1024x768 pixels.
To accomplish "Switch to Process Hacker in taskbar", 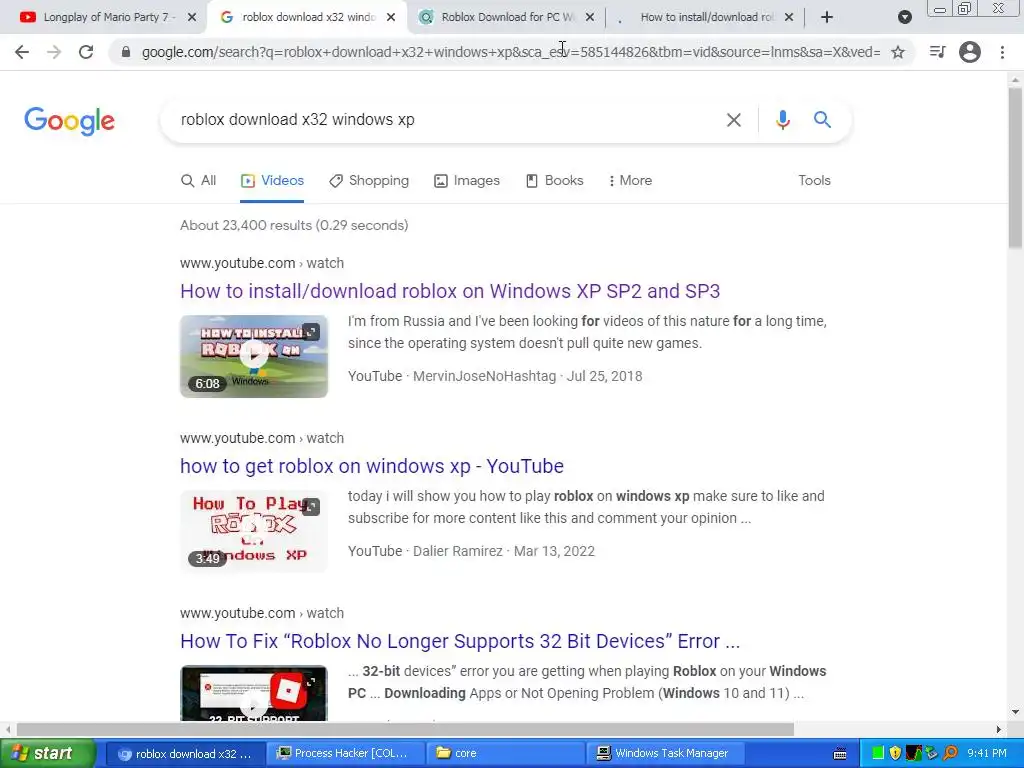I will [346, 754].
